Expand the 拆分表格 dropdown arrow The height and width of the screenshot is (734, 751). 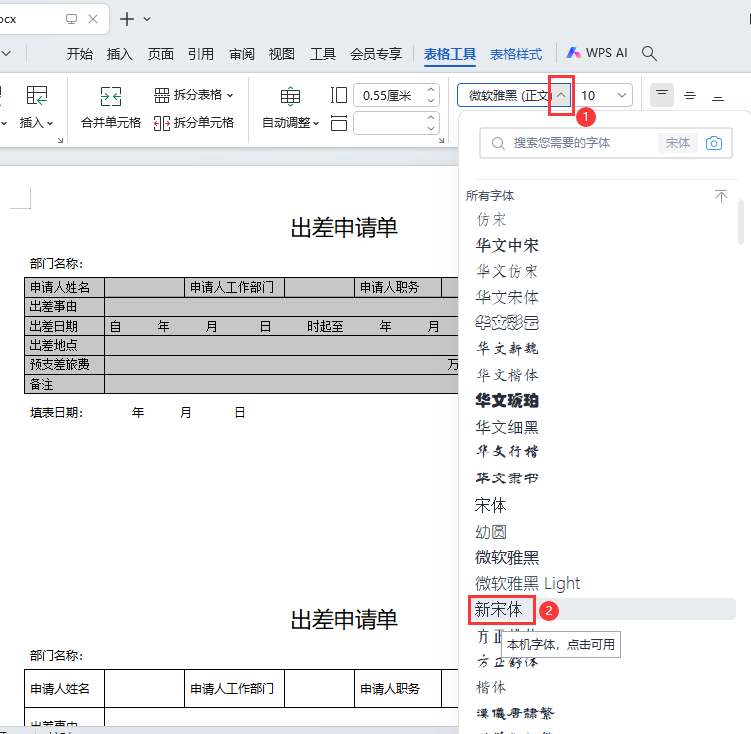tap(230, 95)
